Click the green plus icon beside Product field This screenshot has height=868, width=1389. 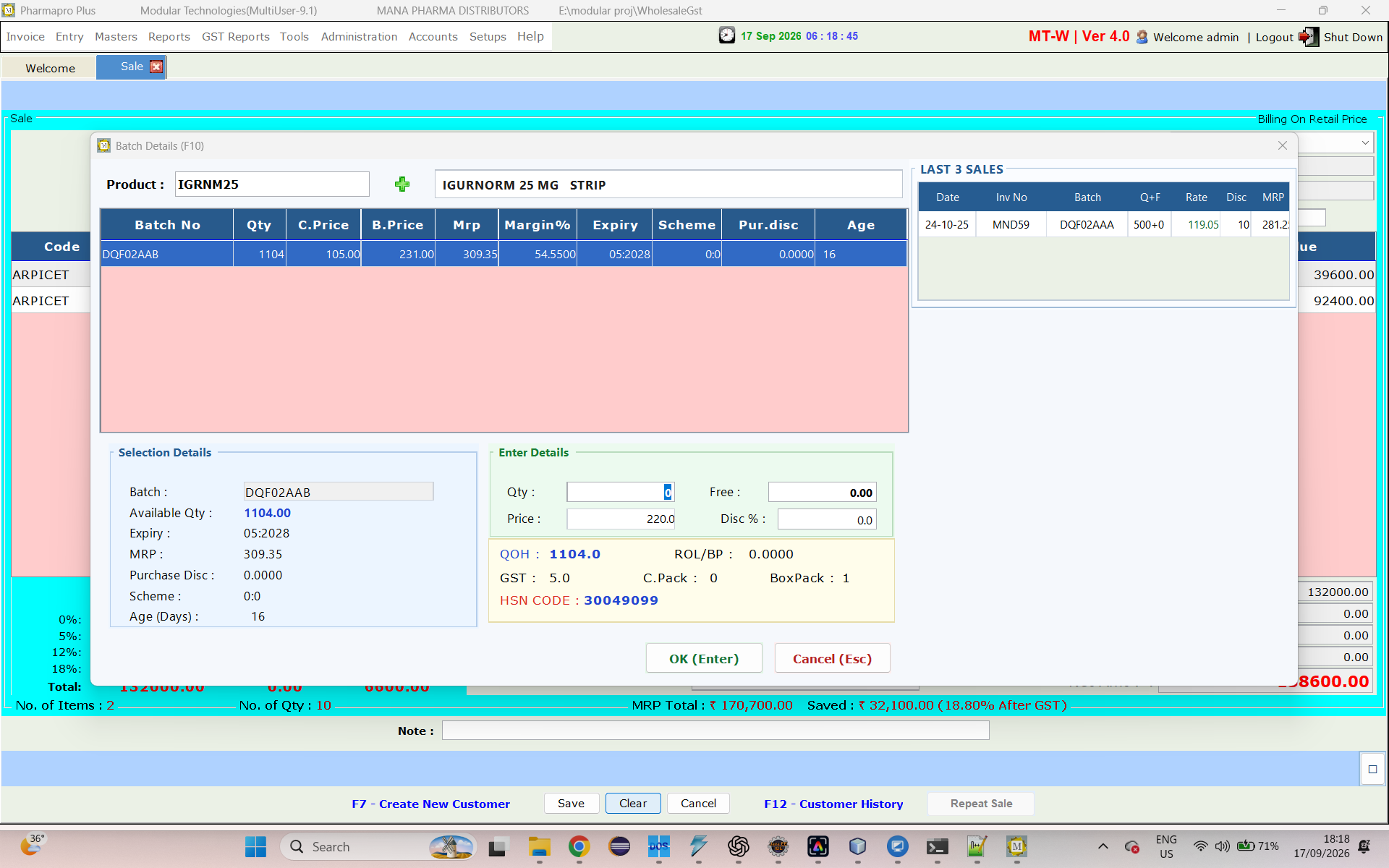pyautogui.click(x=402, y=184)
